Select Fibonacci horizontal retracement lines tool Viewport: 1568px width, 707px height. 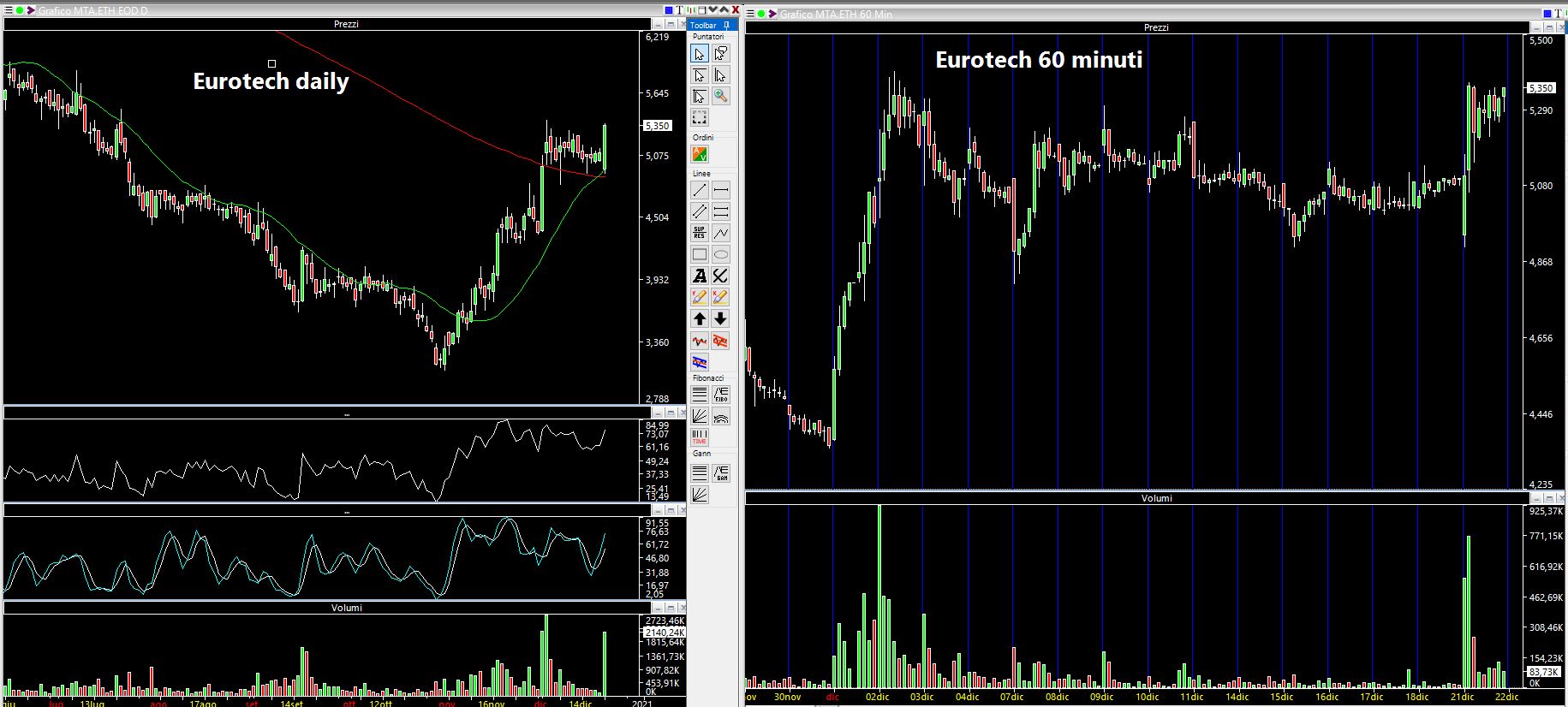click(x=700, y=395)
